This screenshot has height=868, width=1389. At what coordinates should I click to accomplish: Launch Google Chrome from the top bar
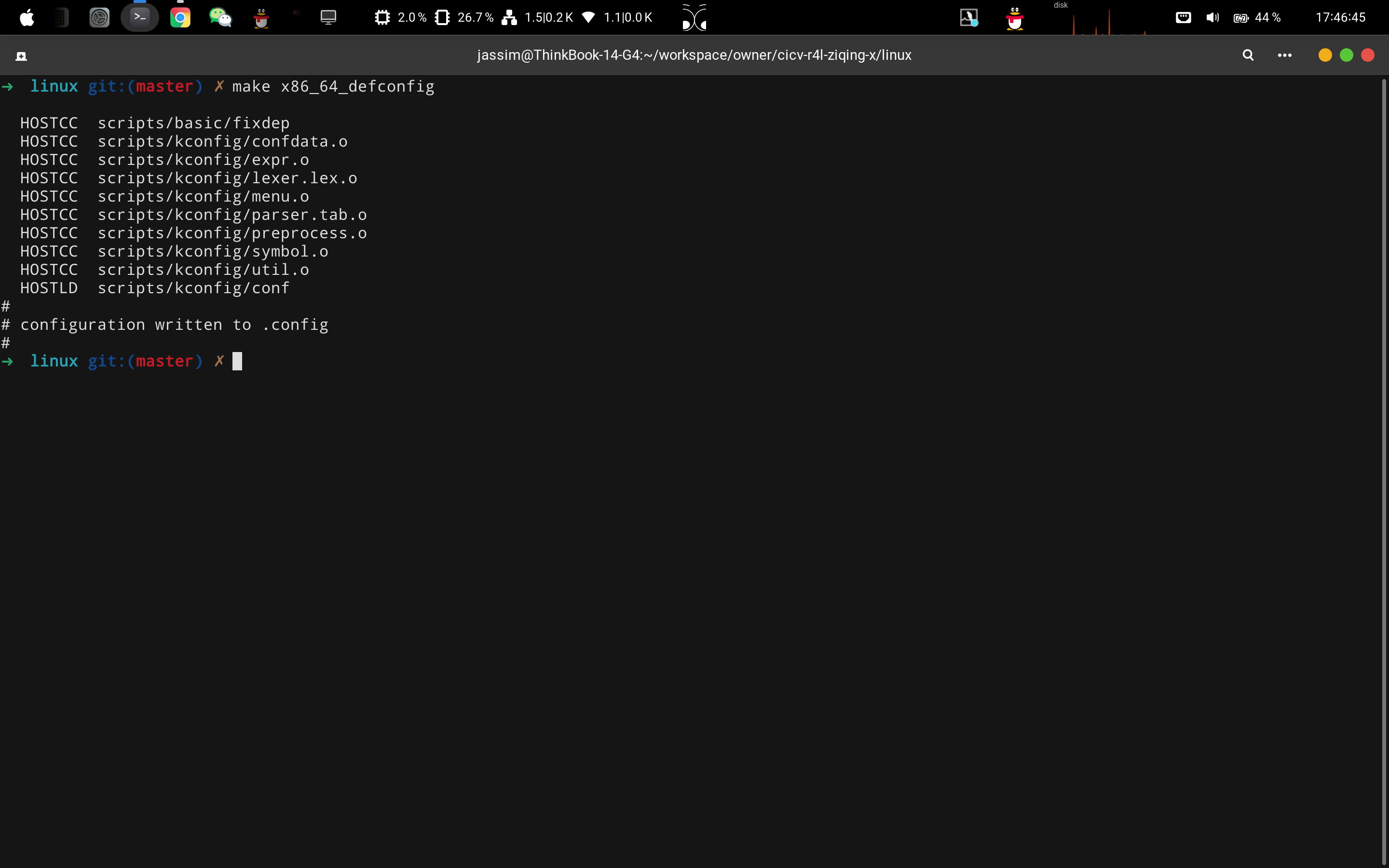coord(180,18)
